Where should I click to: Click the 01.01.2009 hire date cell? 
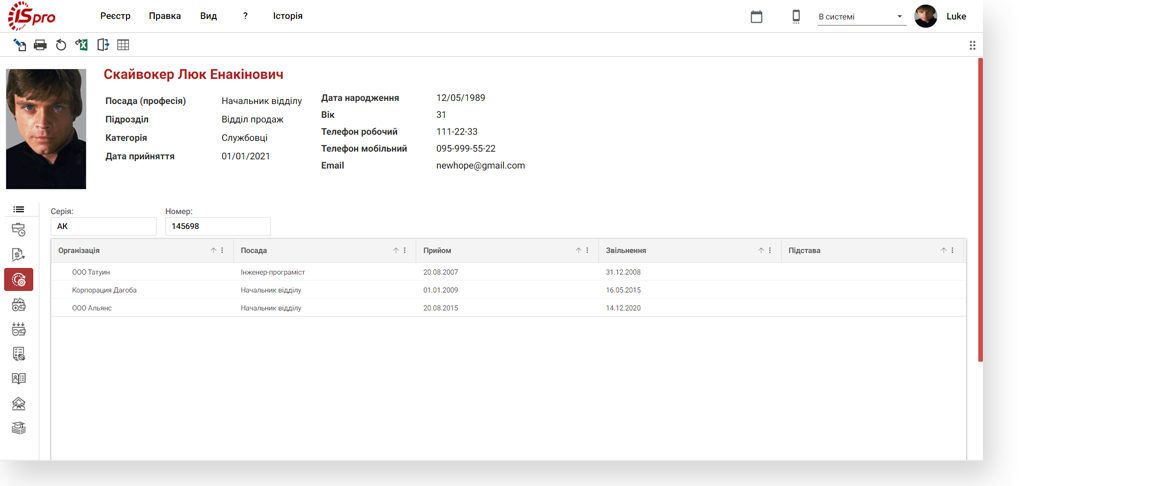point(440,290)
